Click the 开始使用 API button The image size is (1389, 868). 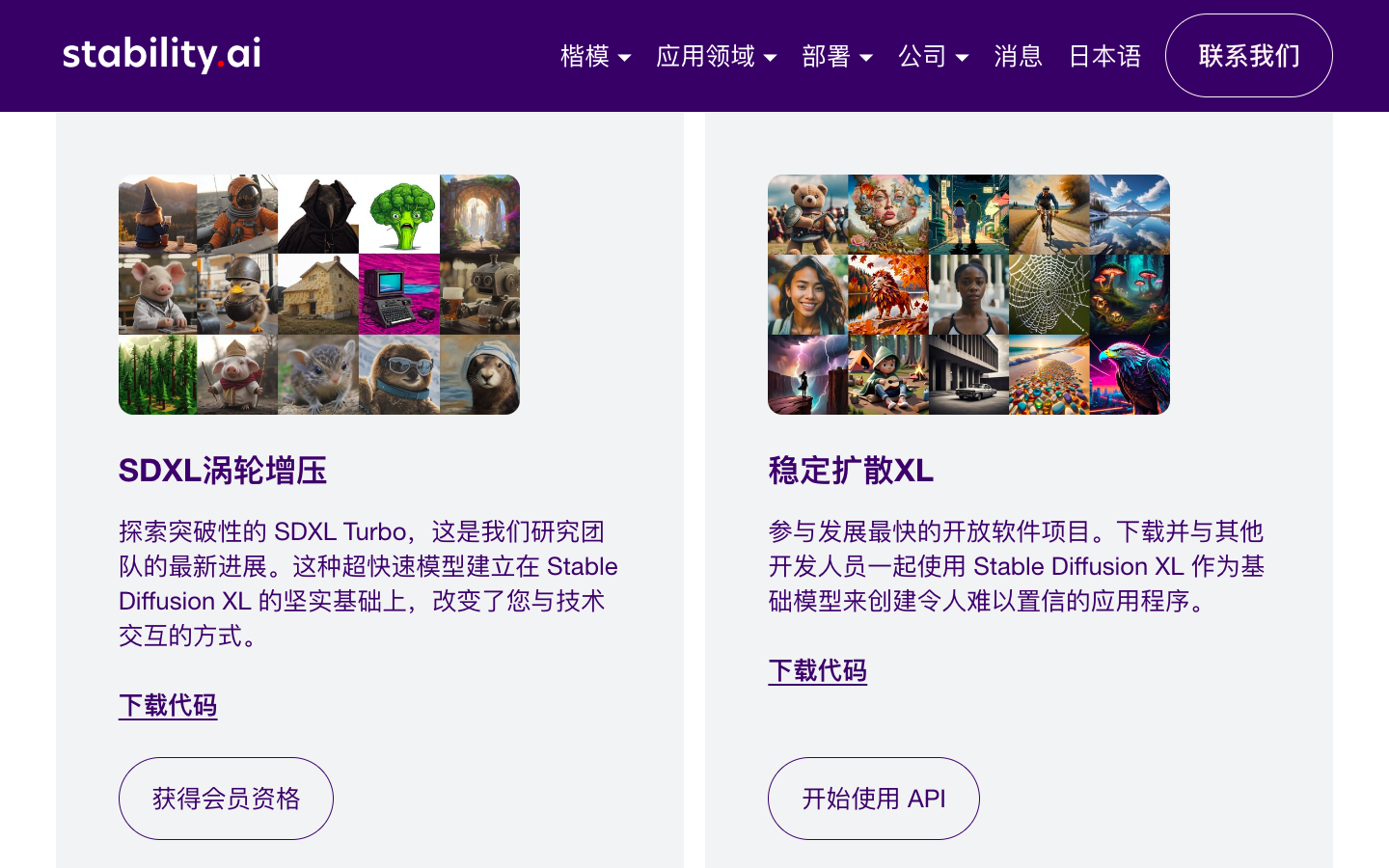(x=874, y=799)
